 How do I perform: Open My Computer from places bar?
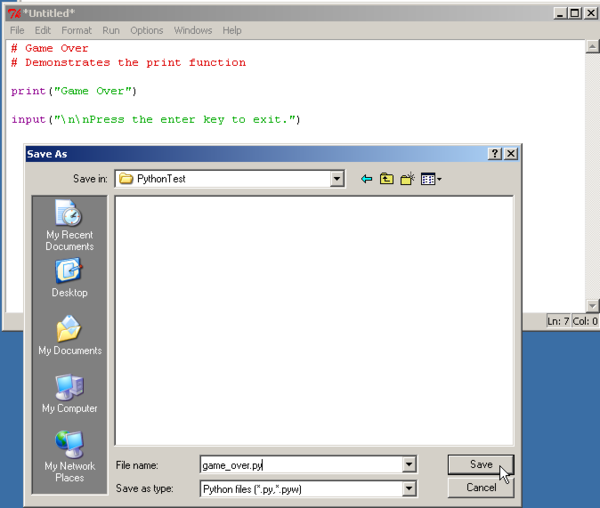tap(69, 394)
